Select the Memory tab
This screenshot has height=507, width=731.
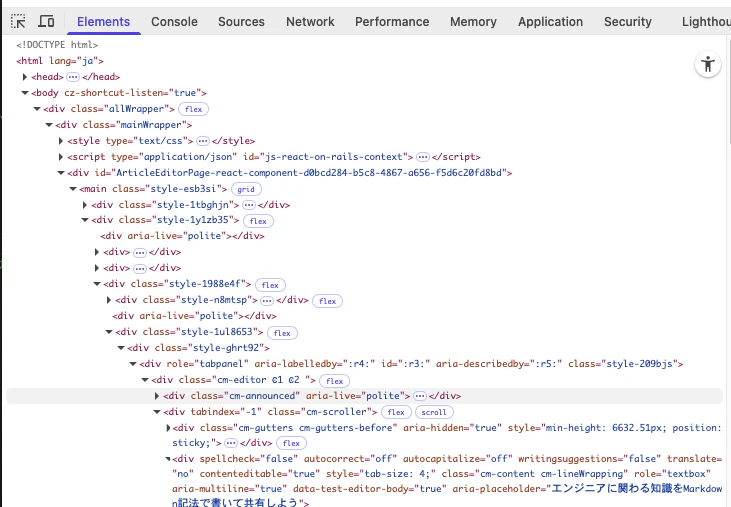pos(473,22)
